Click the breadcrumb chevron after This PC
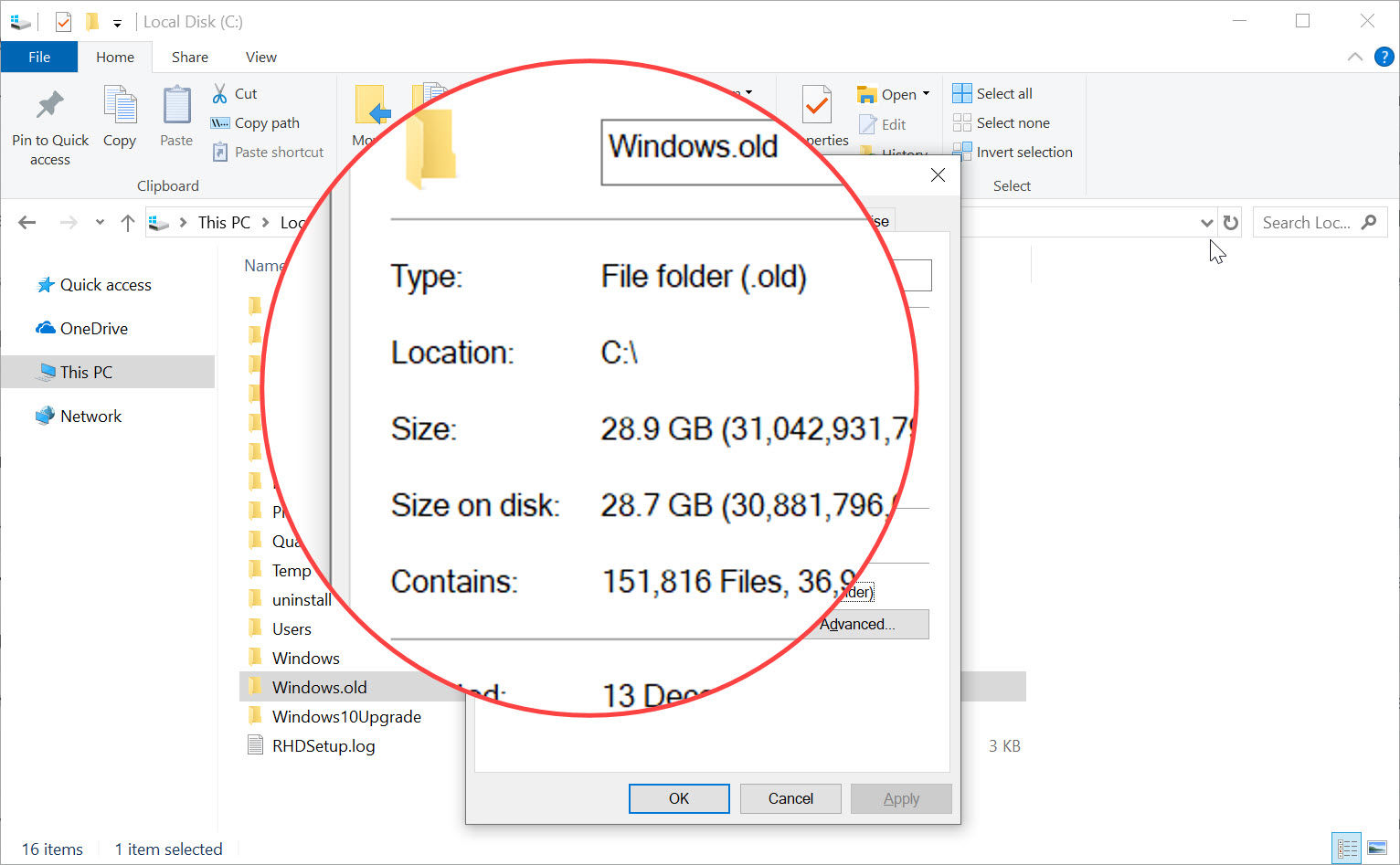The width and height of the screenshot is (1400, 865). point(266,222)
